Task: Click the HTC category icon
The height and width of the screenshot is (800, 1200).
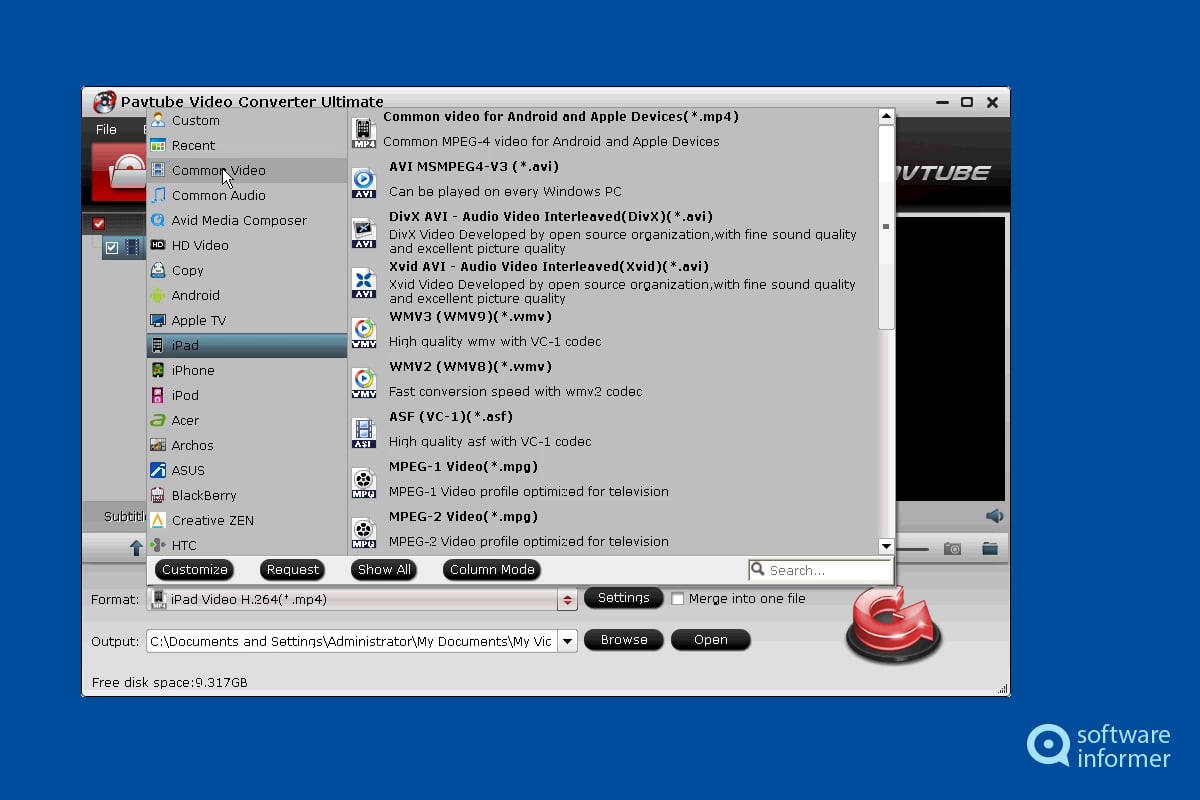Action: click(x=158, y=545)
